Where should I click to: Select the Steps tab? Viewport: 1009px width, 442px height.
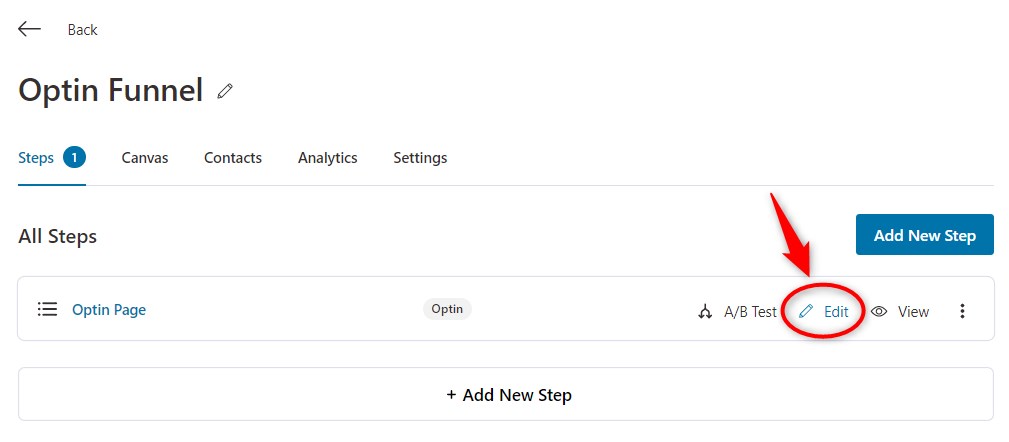coord(36,158)
